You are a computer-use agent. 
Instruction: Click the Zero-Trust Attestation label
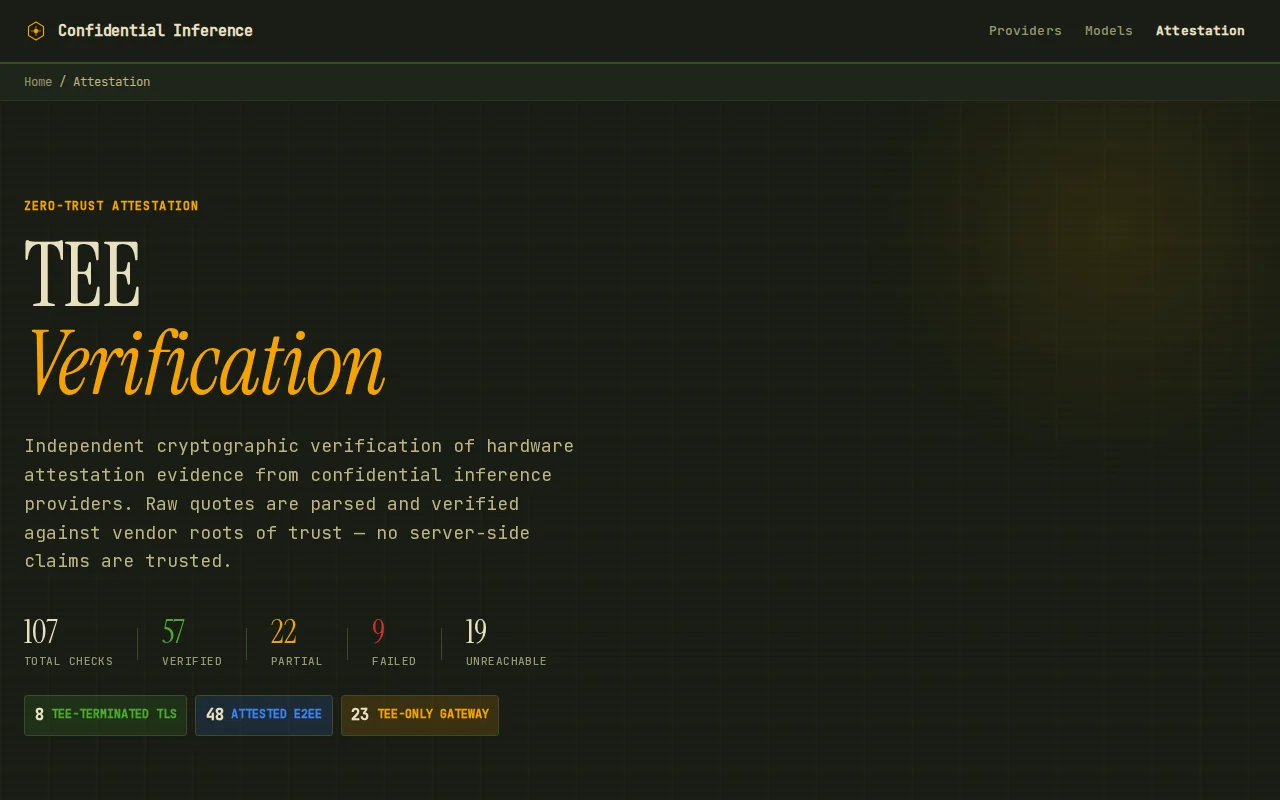click(x=111, y=206)
